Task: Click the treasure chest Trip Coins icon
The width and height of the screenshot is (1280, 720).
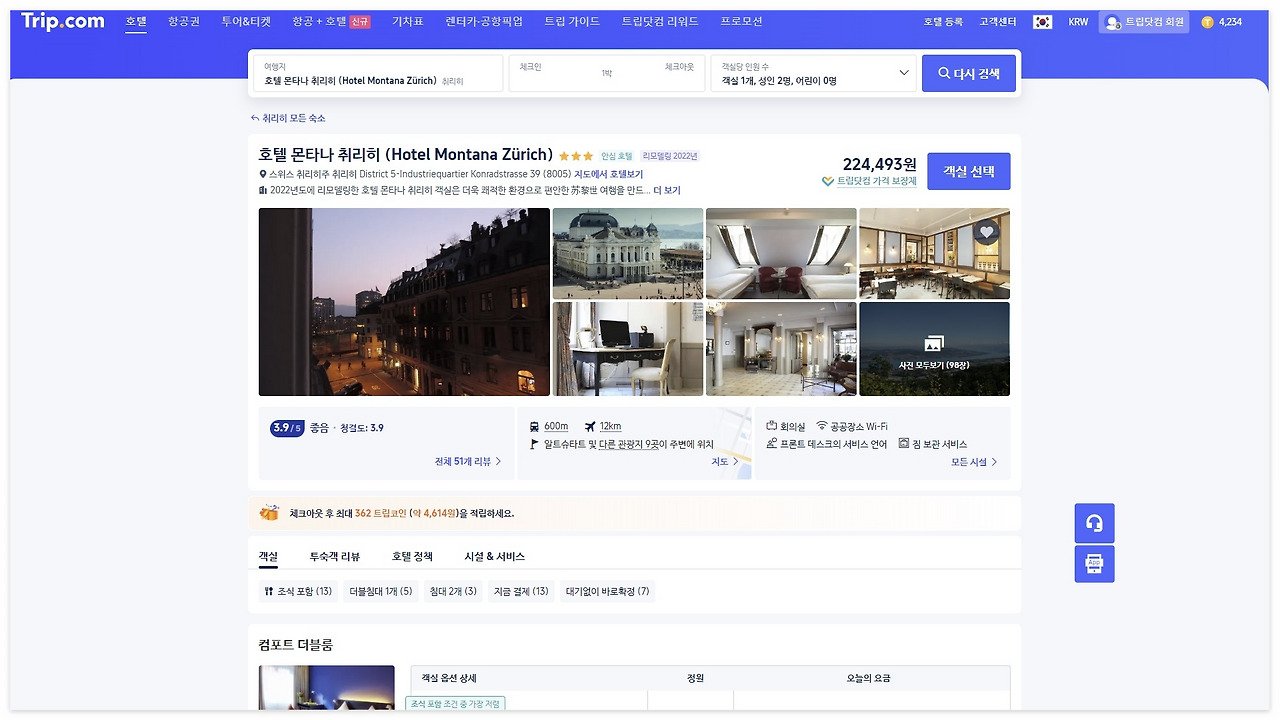Action: tap(269, 513)
